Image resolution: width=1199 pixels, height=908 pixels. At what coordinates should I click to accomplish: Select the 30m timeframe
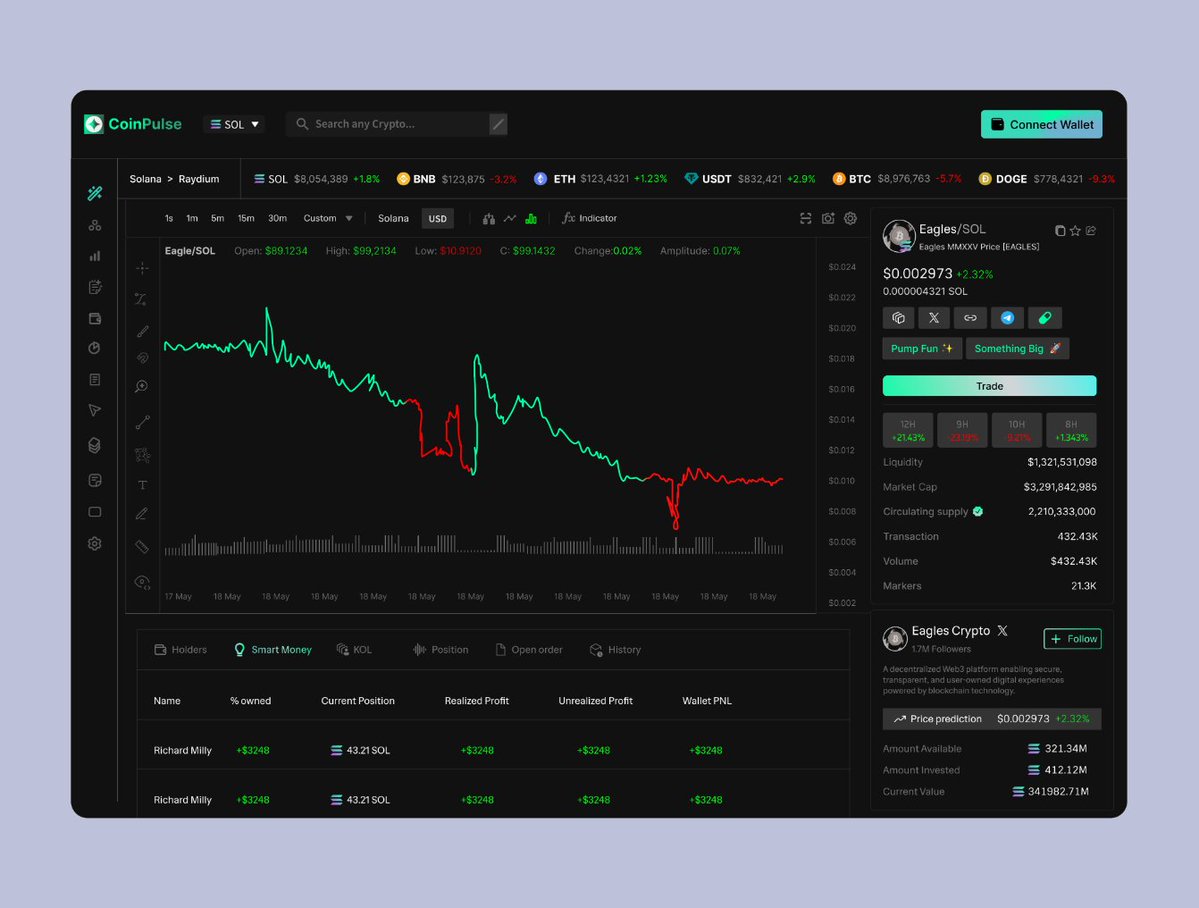[278, 219]
